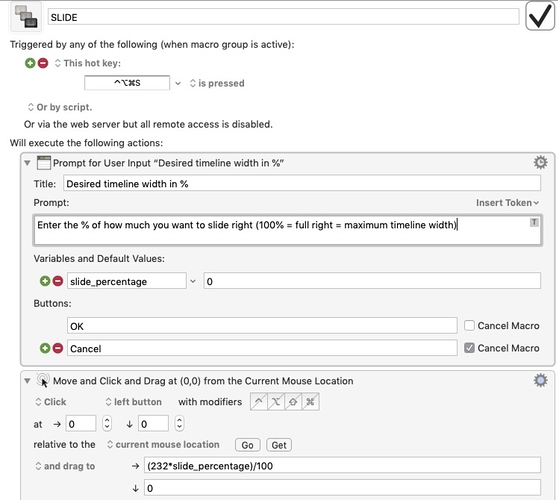The width and height of the screenshot is (558, 500).
Task: Open the slide_percentage variable dropdown
Action: pyautogui.click(x=193, y=281)
